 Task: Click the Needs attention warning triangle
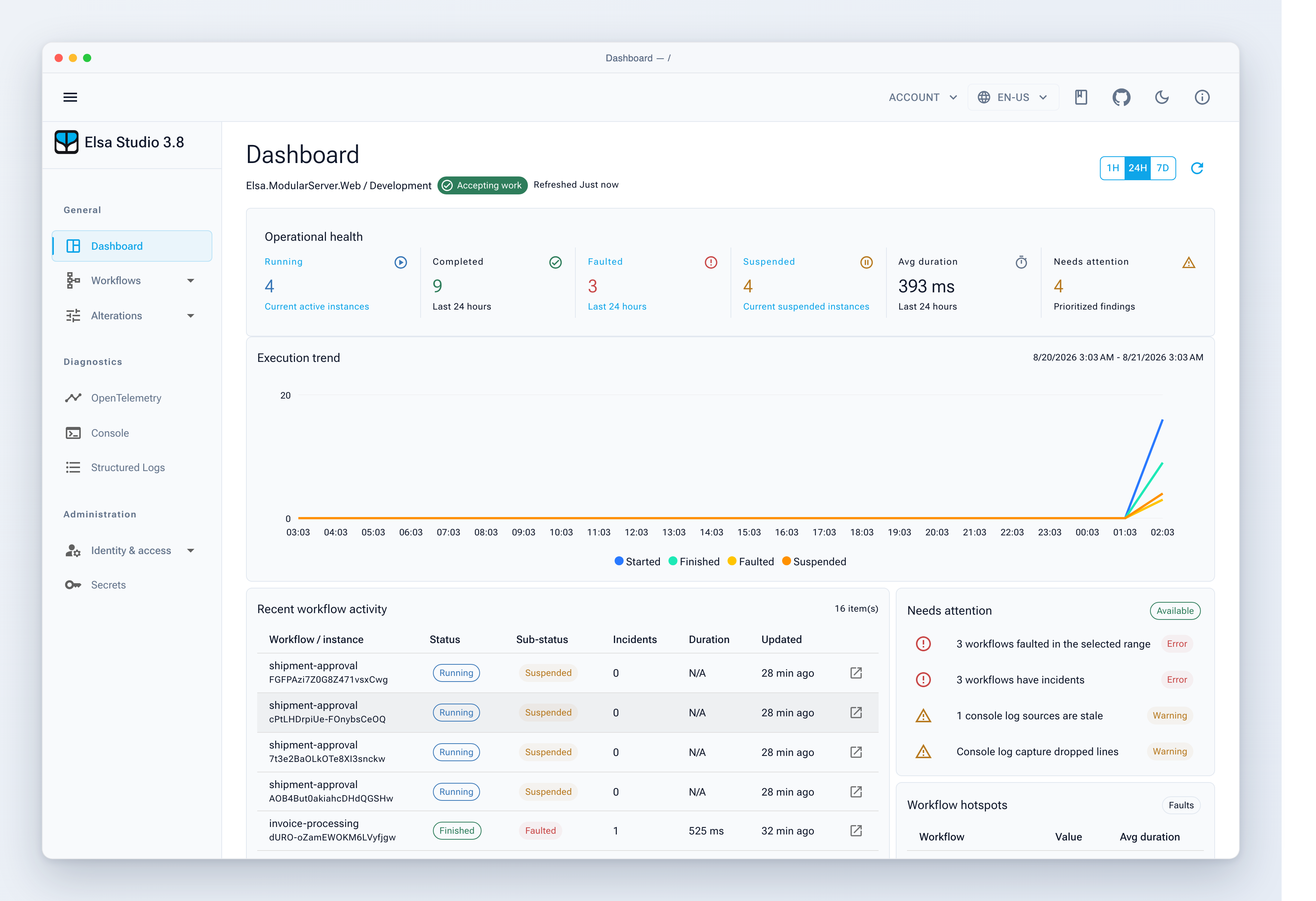[x=1189, y=262]
